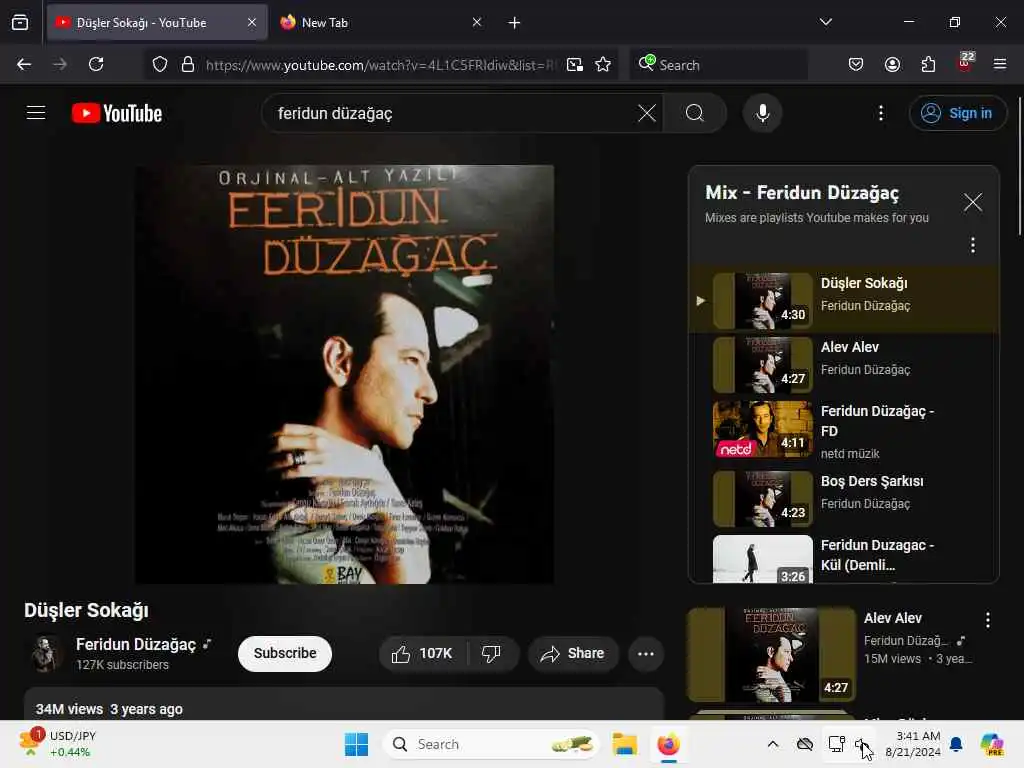Image resolution: width=1024 pixels, height=768 pixels.
Task: Open tracking protection shield icon
Action: (x=160, y=64)
